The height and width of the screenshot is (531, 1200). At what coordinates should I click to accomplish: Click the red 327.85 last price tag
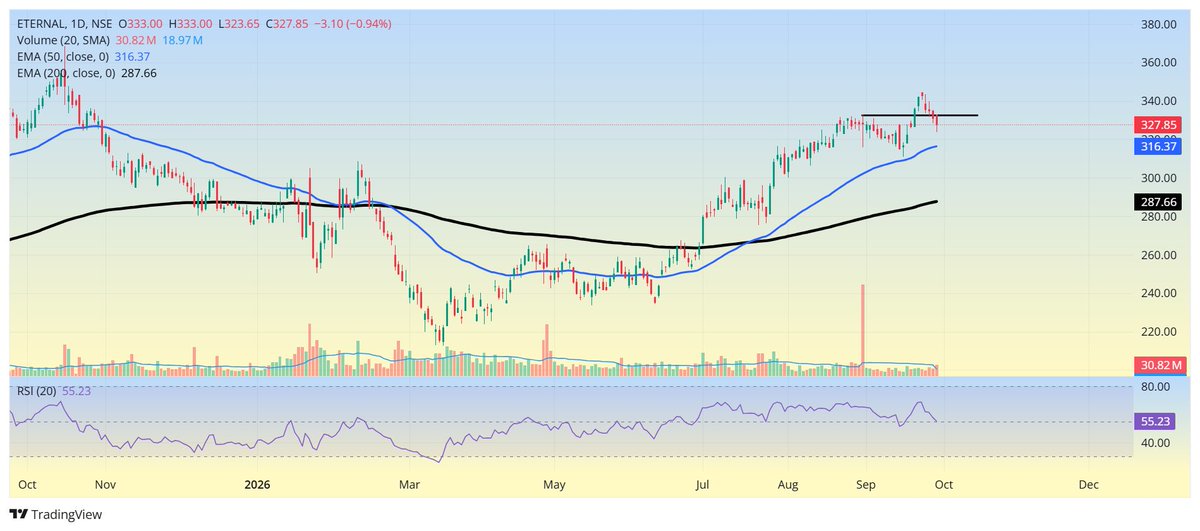(1160, 125)
